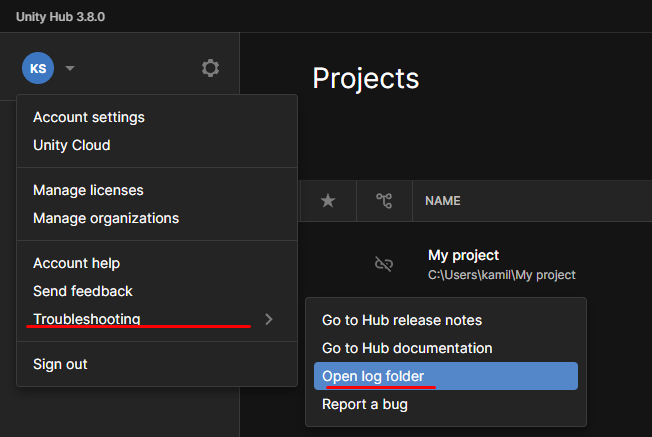
Task: Select Account help
Action: tap(77, 263)
